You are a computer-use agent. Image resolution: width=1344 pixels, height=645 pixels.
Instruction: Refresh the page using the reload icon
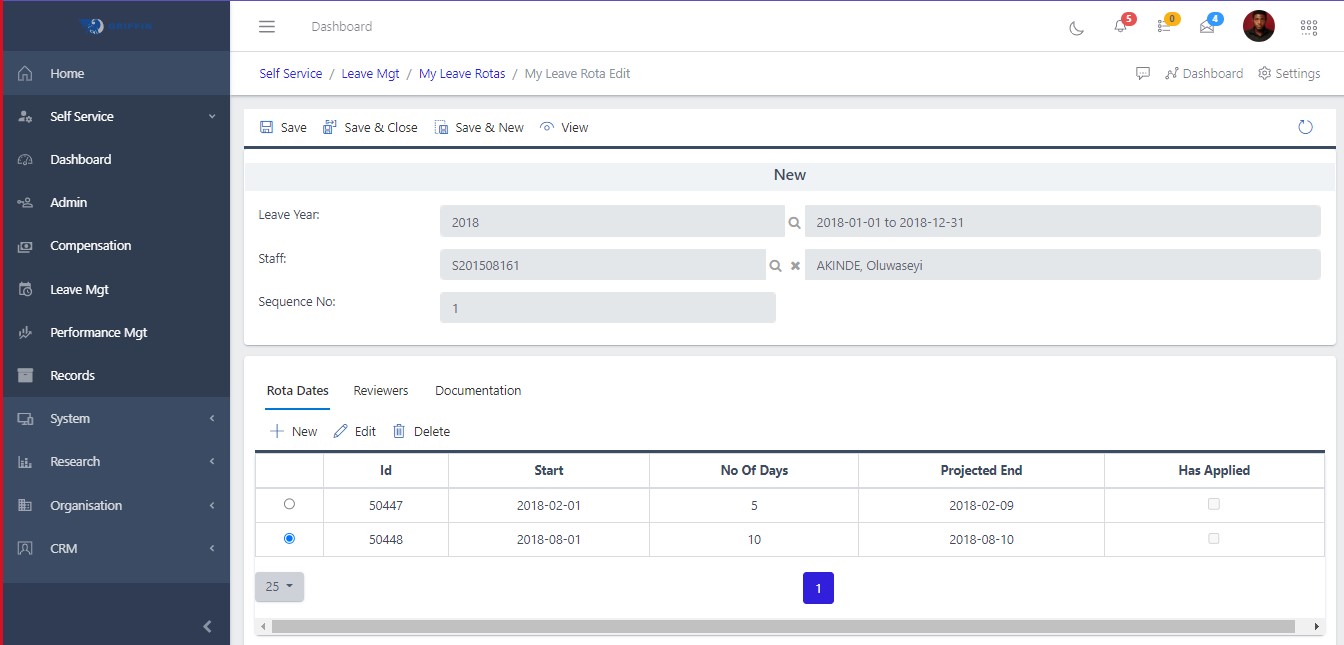(1305, 127)
